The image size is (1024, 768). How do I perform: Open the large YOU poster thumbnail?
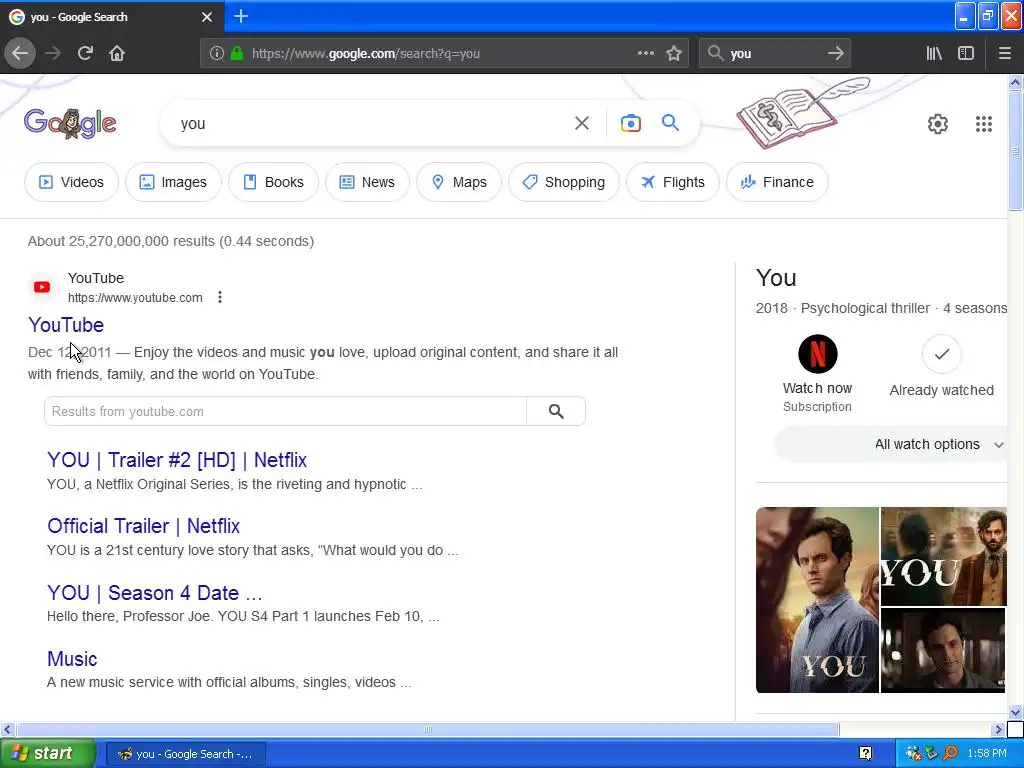(817, 600)
